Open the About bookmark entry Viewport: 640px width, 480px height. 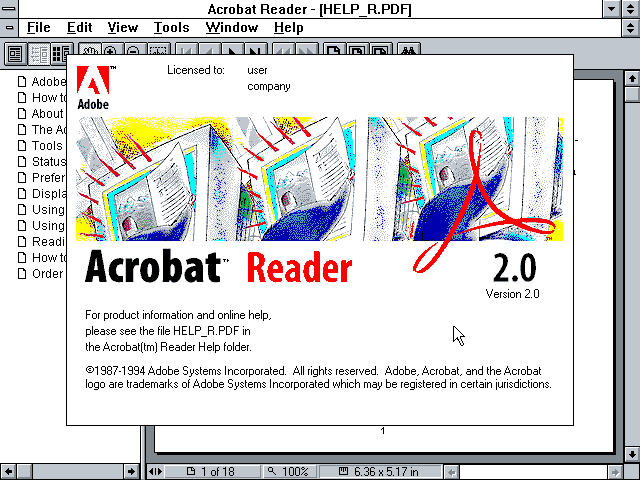[x=47, y=114]
